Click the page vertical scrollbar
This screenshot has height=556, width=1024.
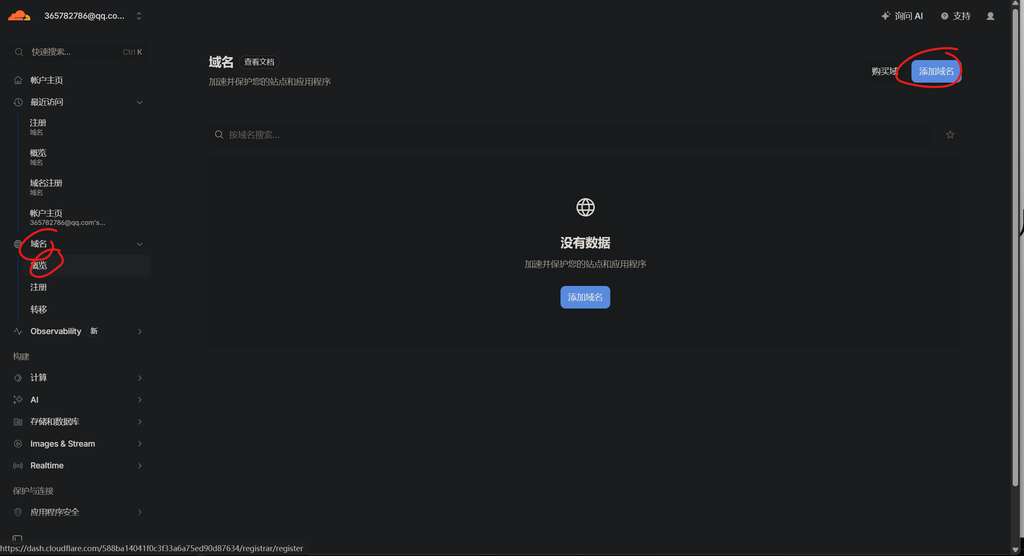click(x=1016, y=248)
